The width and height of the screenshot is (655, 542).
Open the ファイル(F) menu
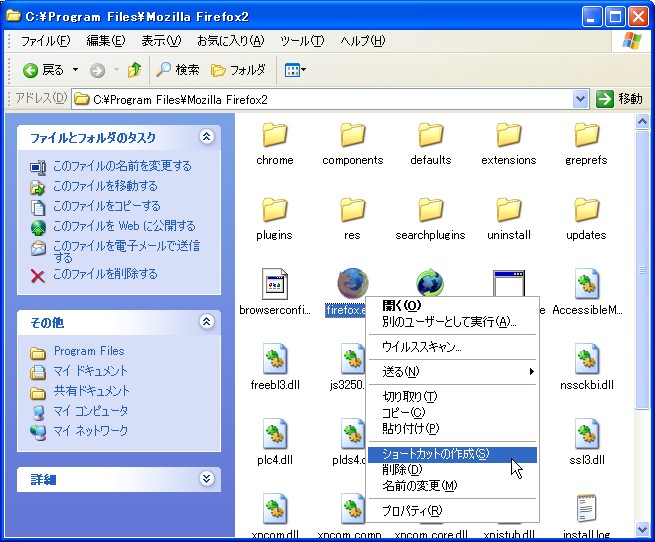coord(46,41)
